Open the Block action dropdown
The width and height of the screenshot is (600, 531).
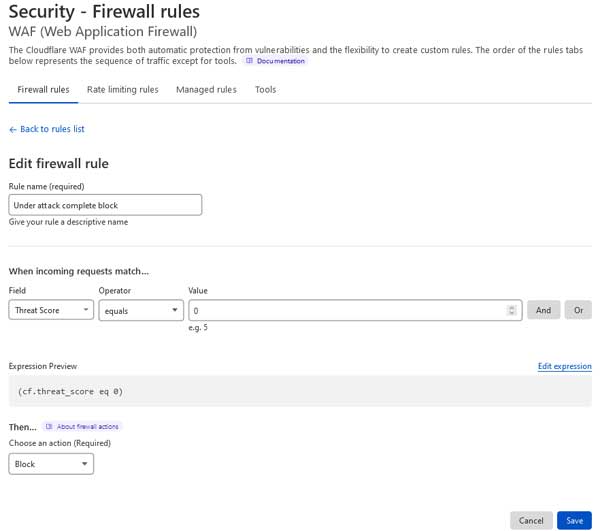click(51, 464)
